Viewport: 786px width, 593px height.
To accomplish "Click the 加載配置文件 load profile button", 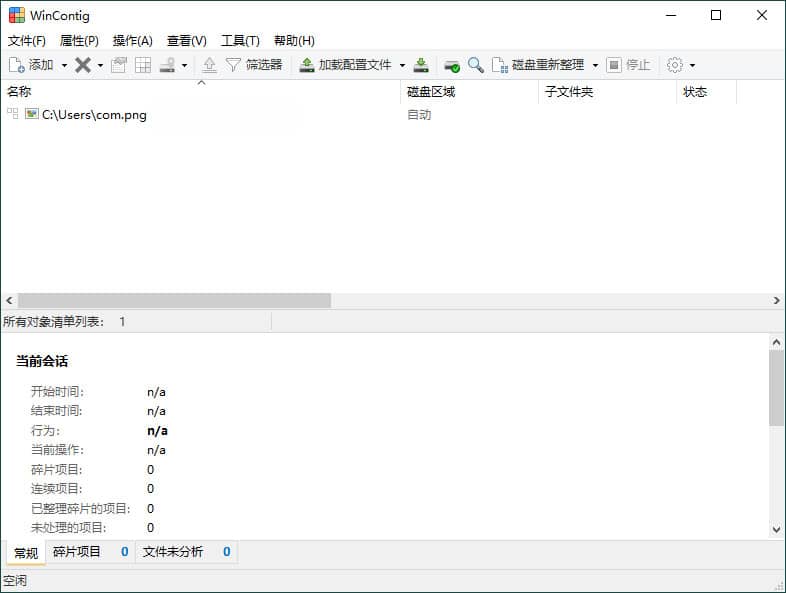I will (346, 65).
